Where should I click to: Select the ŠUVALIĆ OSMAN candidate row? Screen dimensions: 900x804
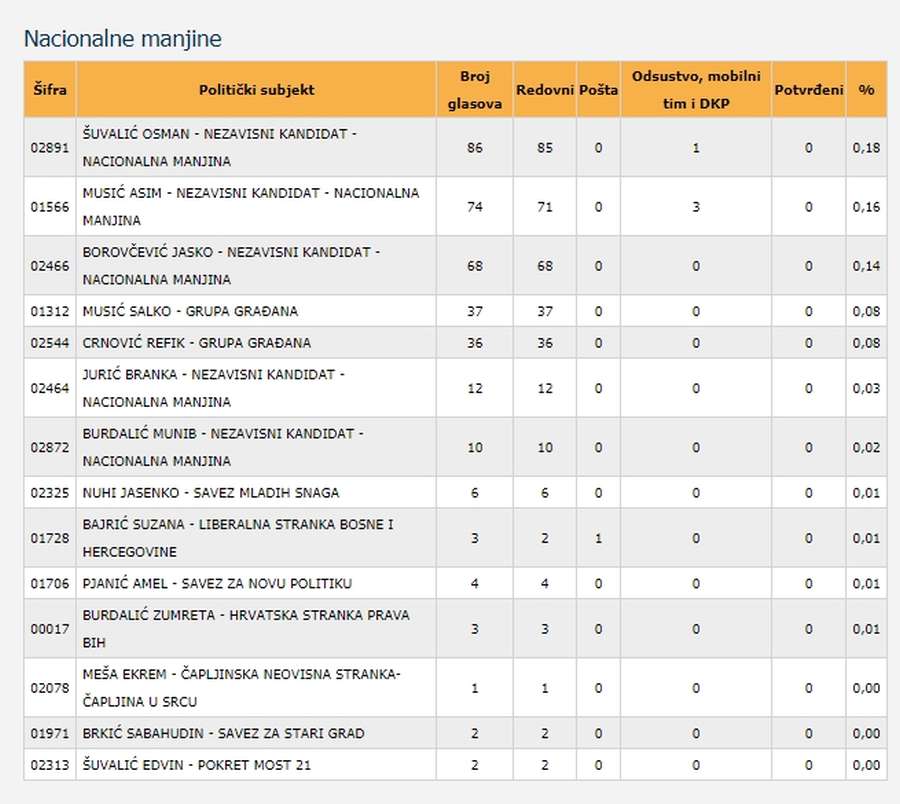220,147
